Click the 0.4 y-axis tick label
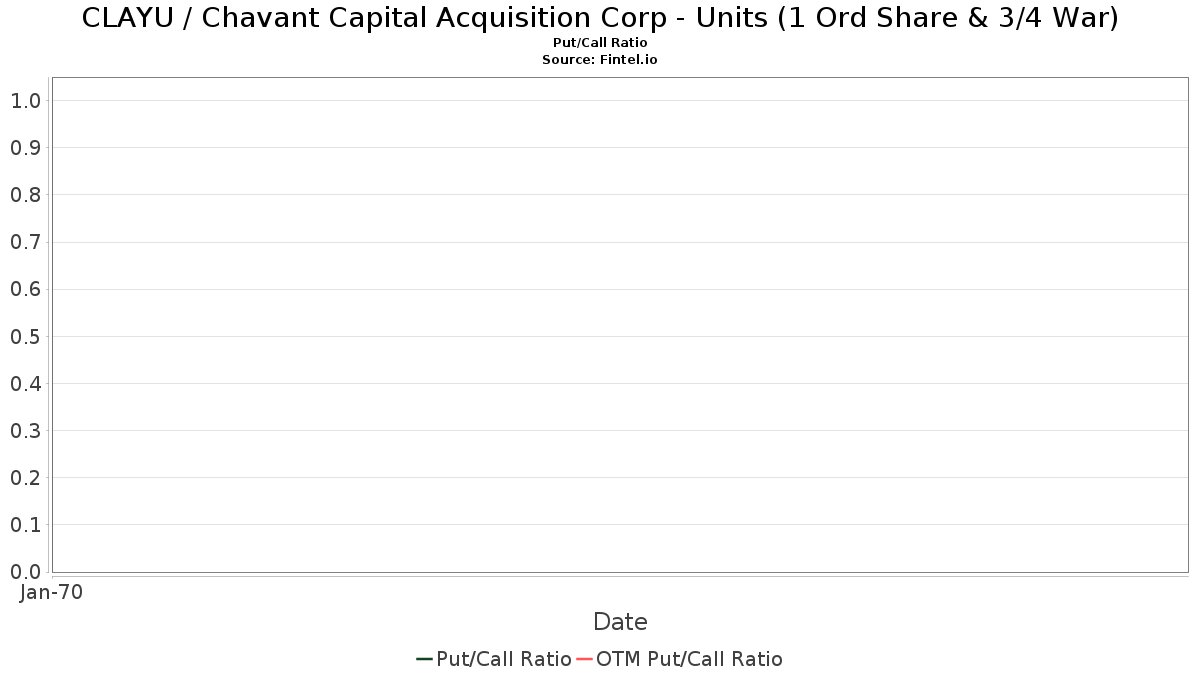 tap(25, 384)
